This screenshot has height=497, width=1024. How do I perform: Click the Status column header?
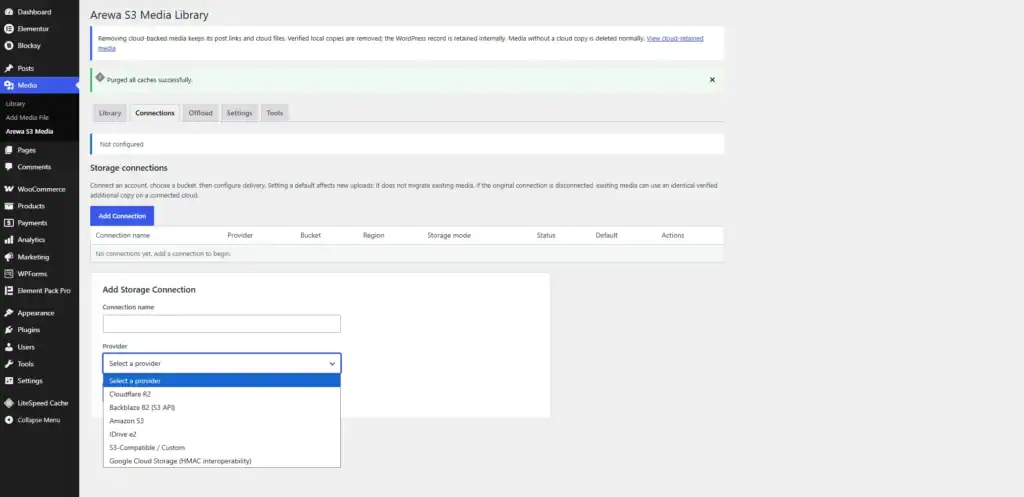[546, 235]
